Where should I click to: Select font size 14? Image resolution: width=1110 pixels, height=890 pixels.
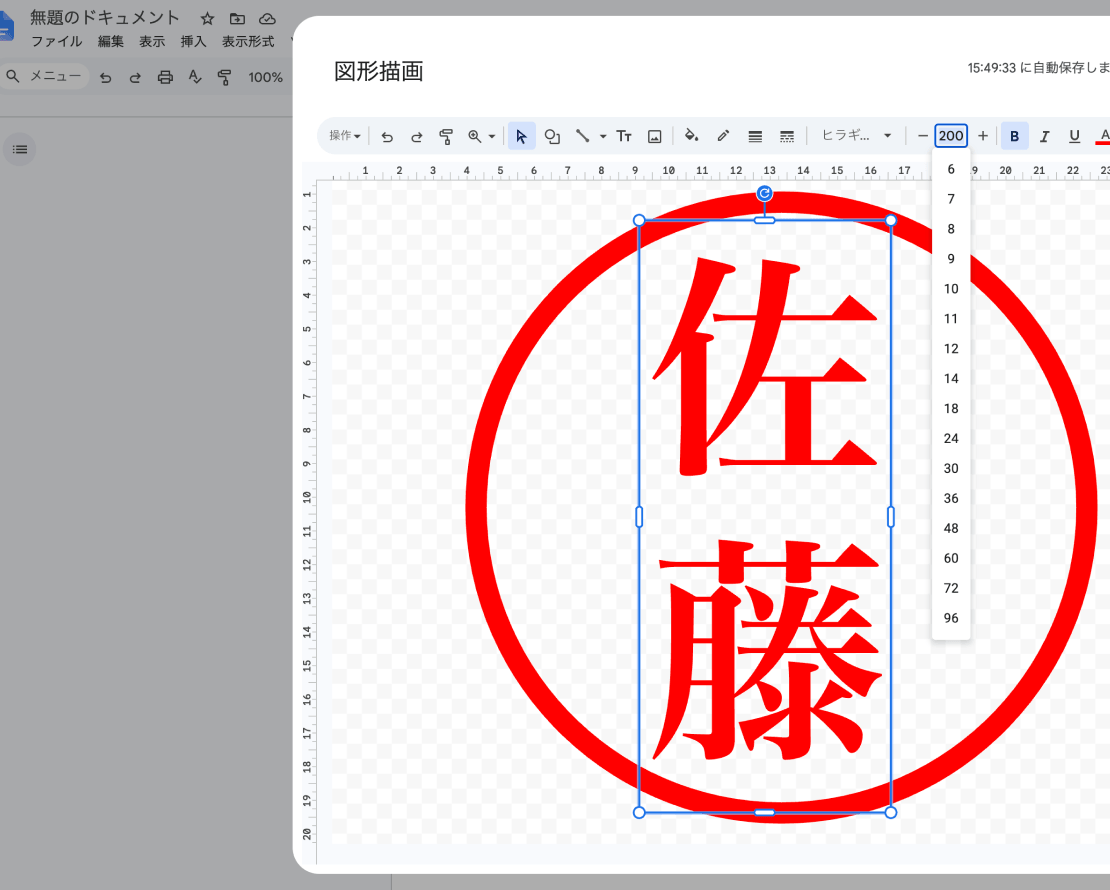[951, 379]
